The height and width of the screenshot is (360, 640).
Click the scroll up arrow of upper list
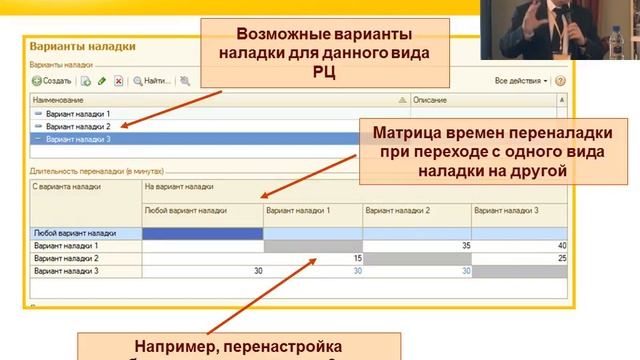(562, 100)
